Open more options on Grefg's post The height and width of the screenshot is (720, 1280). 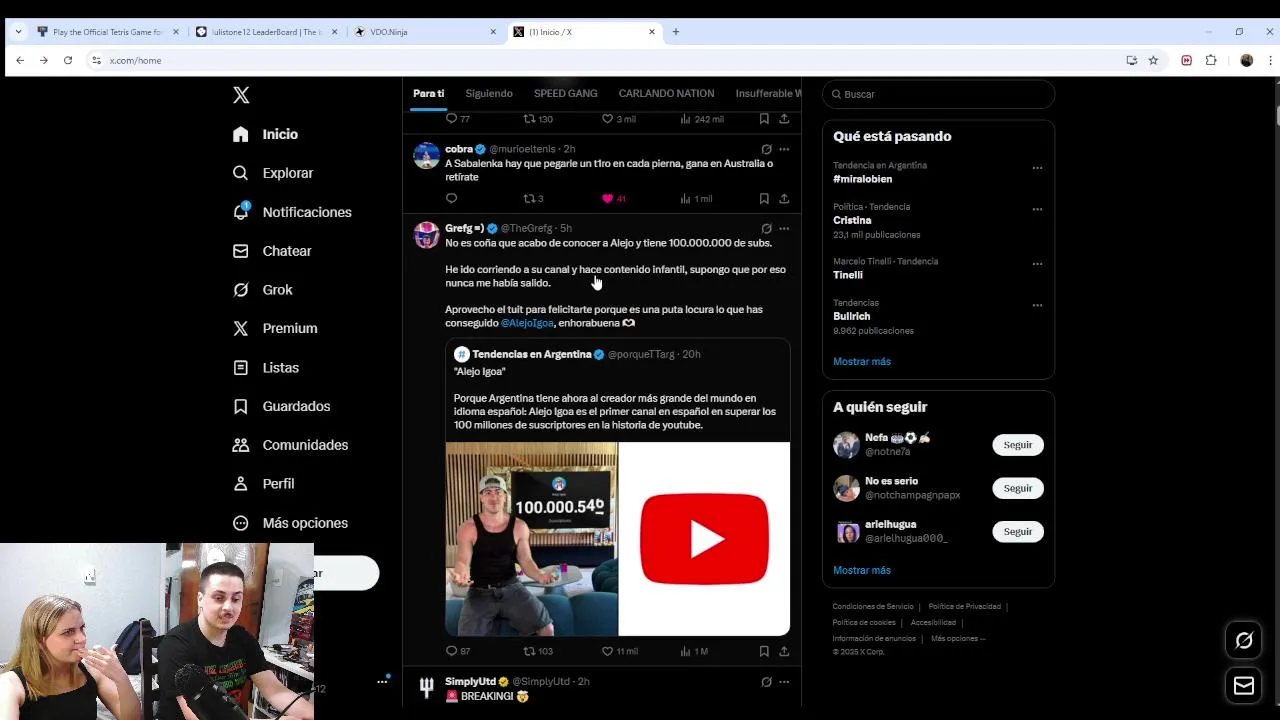(784, 228)
